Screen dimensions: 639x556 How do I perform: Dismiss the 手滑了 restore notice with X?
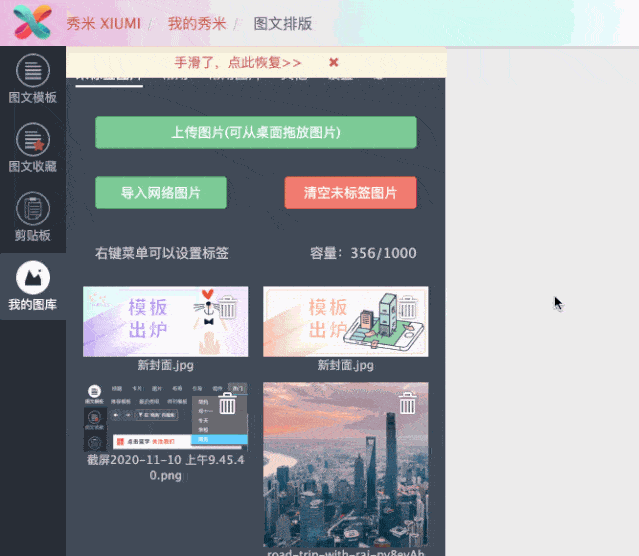(334, 62)
